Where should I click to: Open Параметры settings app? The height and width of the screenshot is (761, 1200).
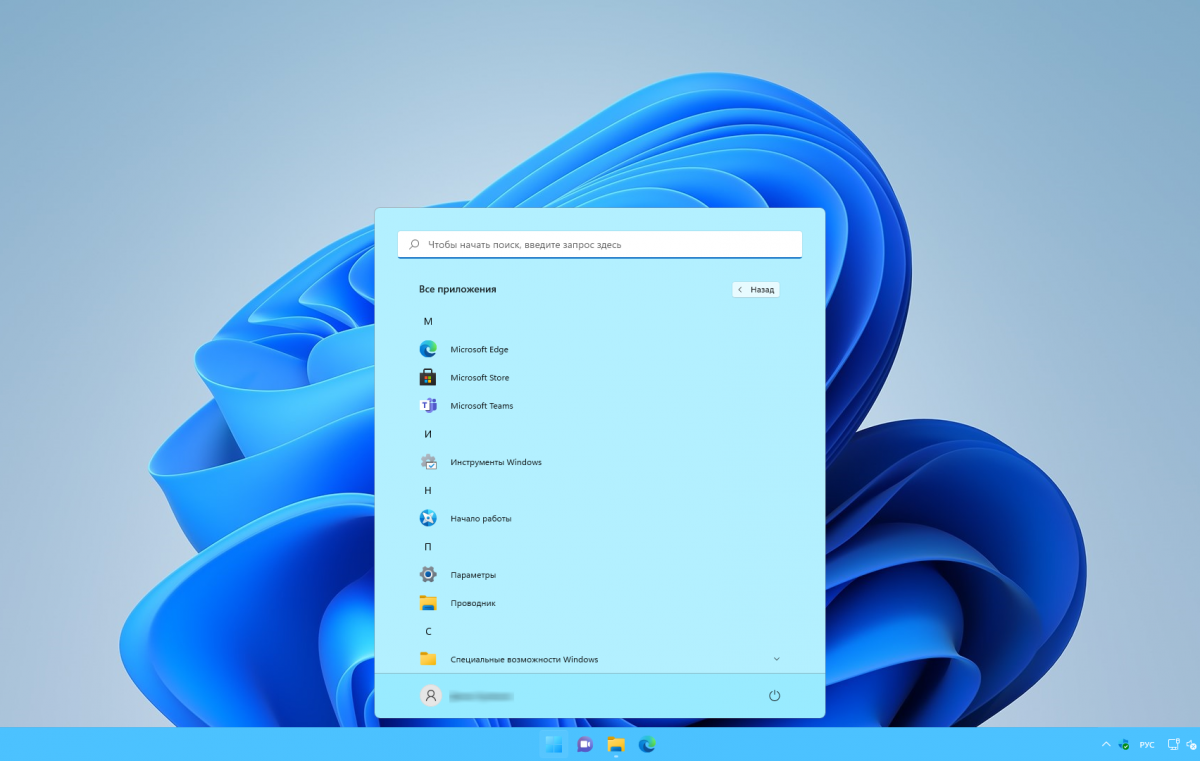click(x=472, y=575)
